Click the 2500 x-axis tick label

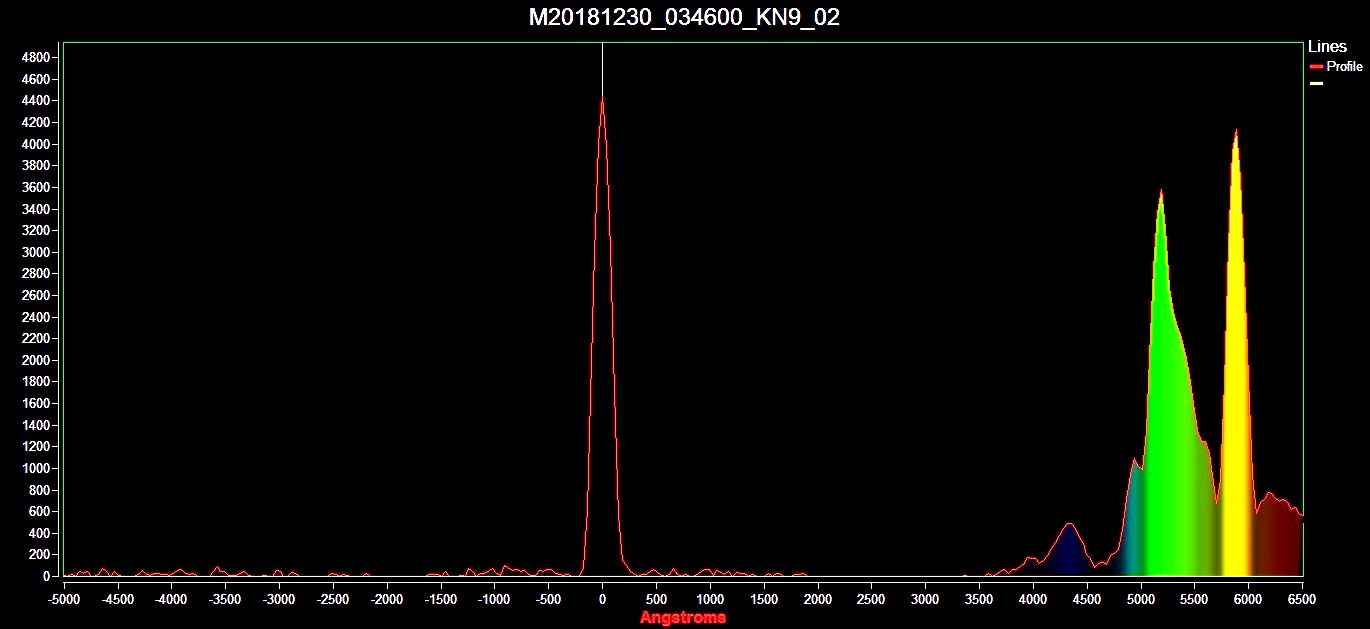point(871,599)
